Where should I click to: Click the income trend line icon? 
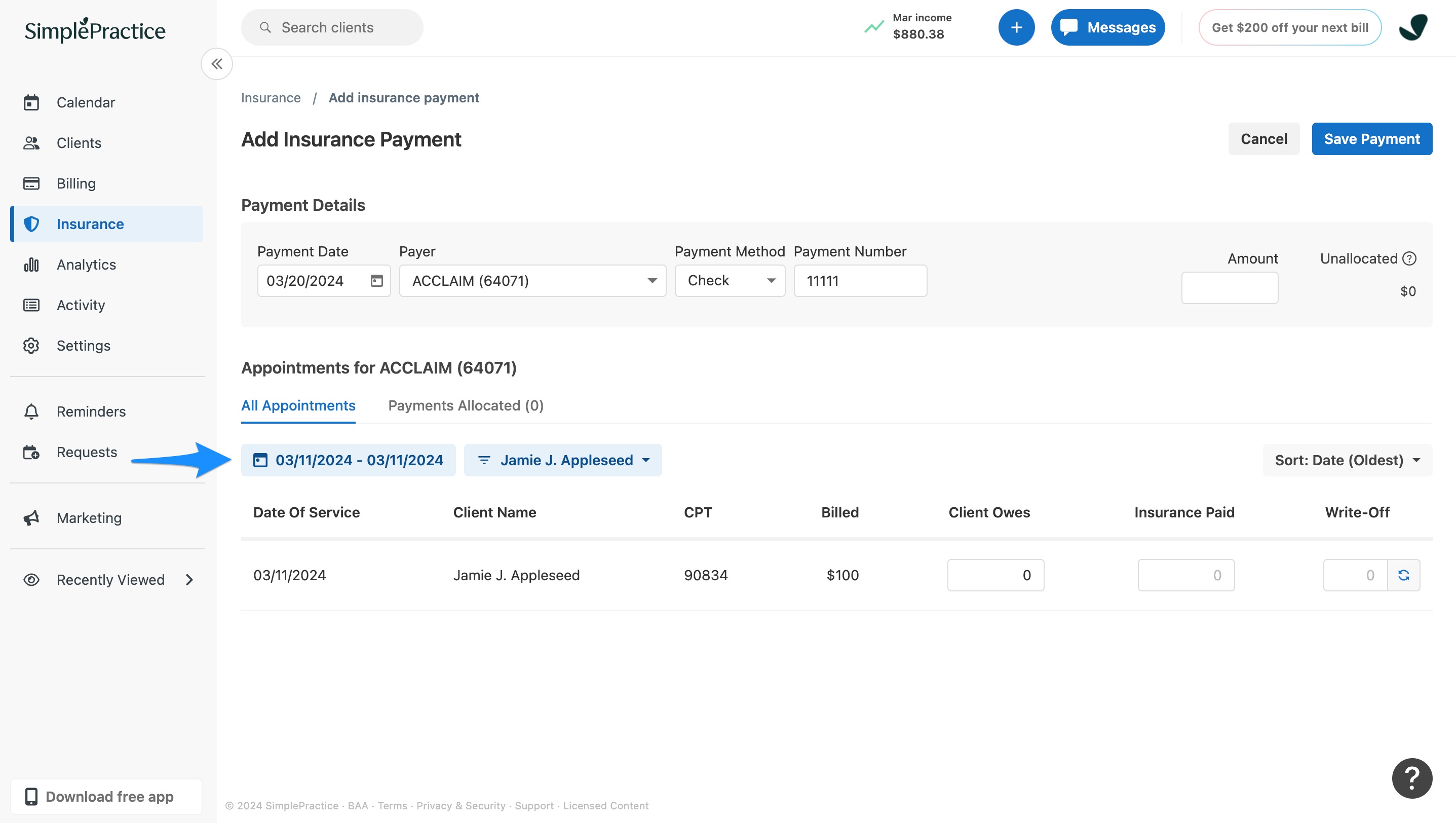click(874, 26)
